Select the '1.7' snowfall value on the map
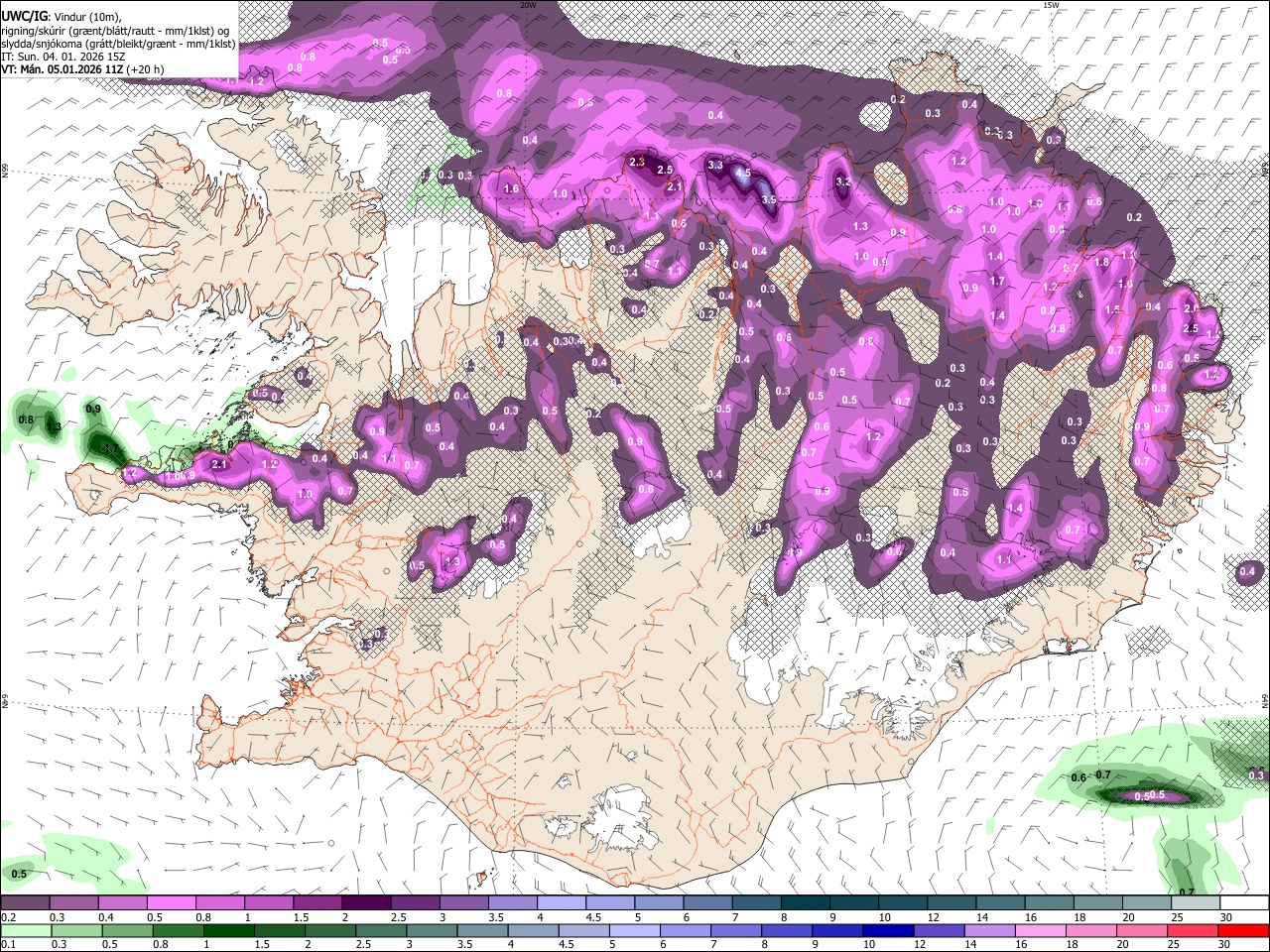This screenshot has width=1270, height=952. (997, 282)
